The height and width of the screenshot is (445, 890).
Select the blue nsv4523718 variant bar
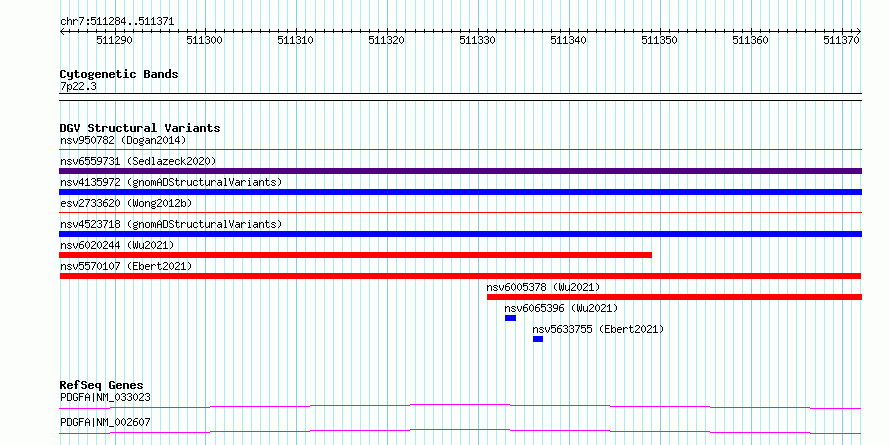(x=460, y=234)
